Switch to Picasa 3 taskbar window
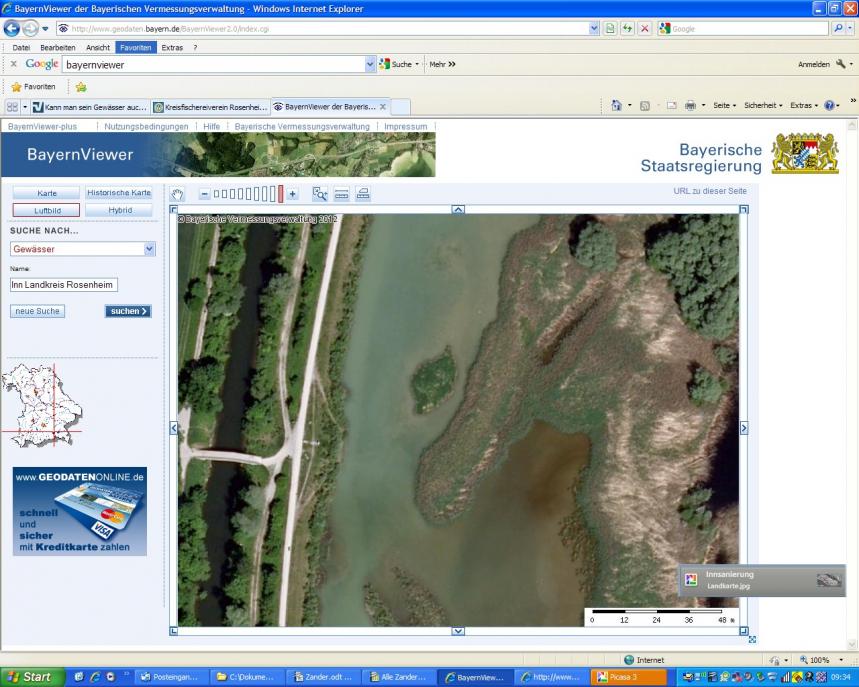 628,677
